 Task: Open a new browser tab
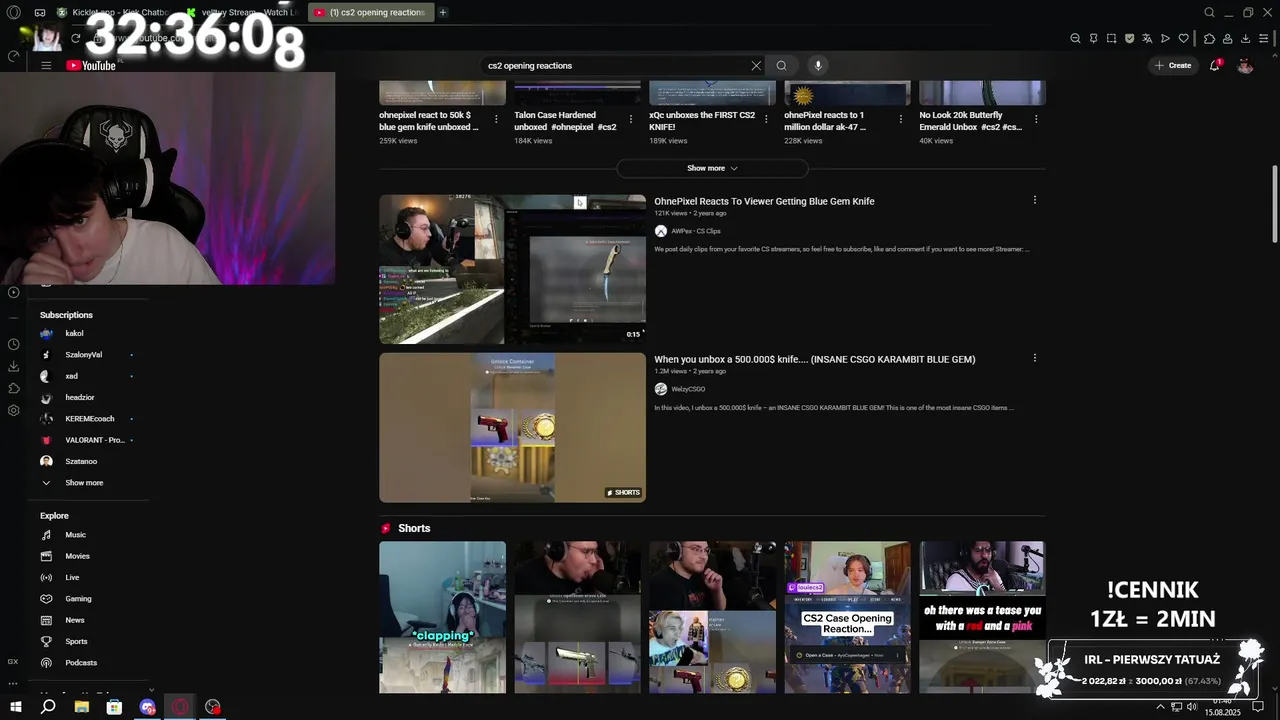(x=442, y=12)
